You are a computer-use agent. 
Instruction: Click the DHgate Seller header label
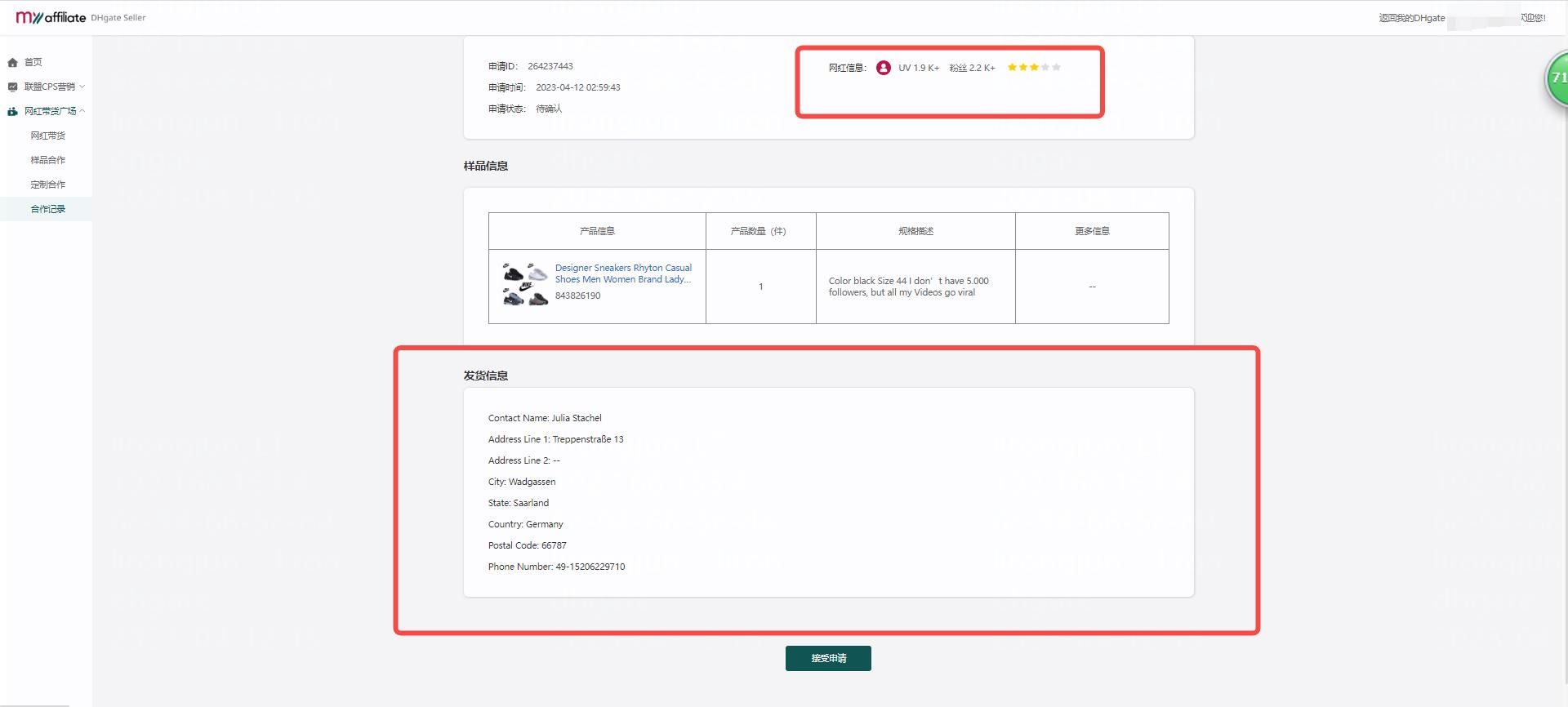coord(118,18)
